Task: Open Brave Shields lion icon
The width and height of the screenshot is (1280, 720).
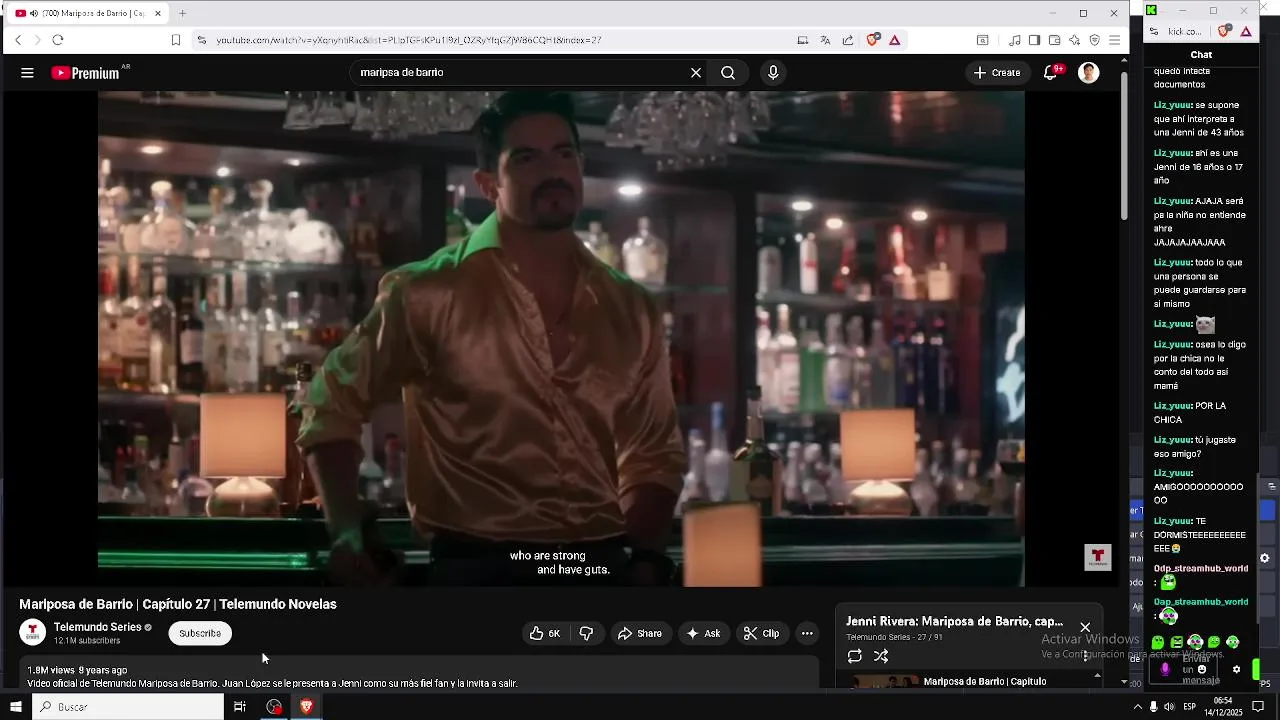Action: [x=872, y=40]
